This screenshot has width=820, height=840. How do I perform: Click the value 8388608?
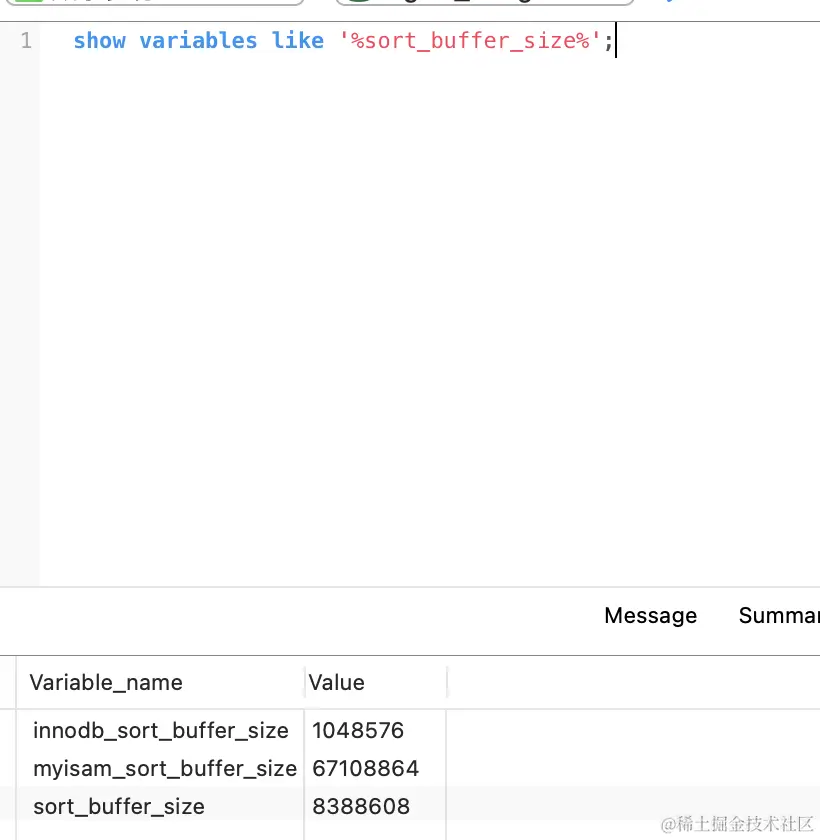click(361, 807)
